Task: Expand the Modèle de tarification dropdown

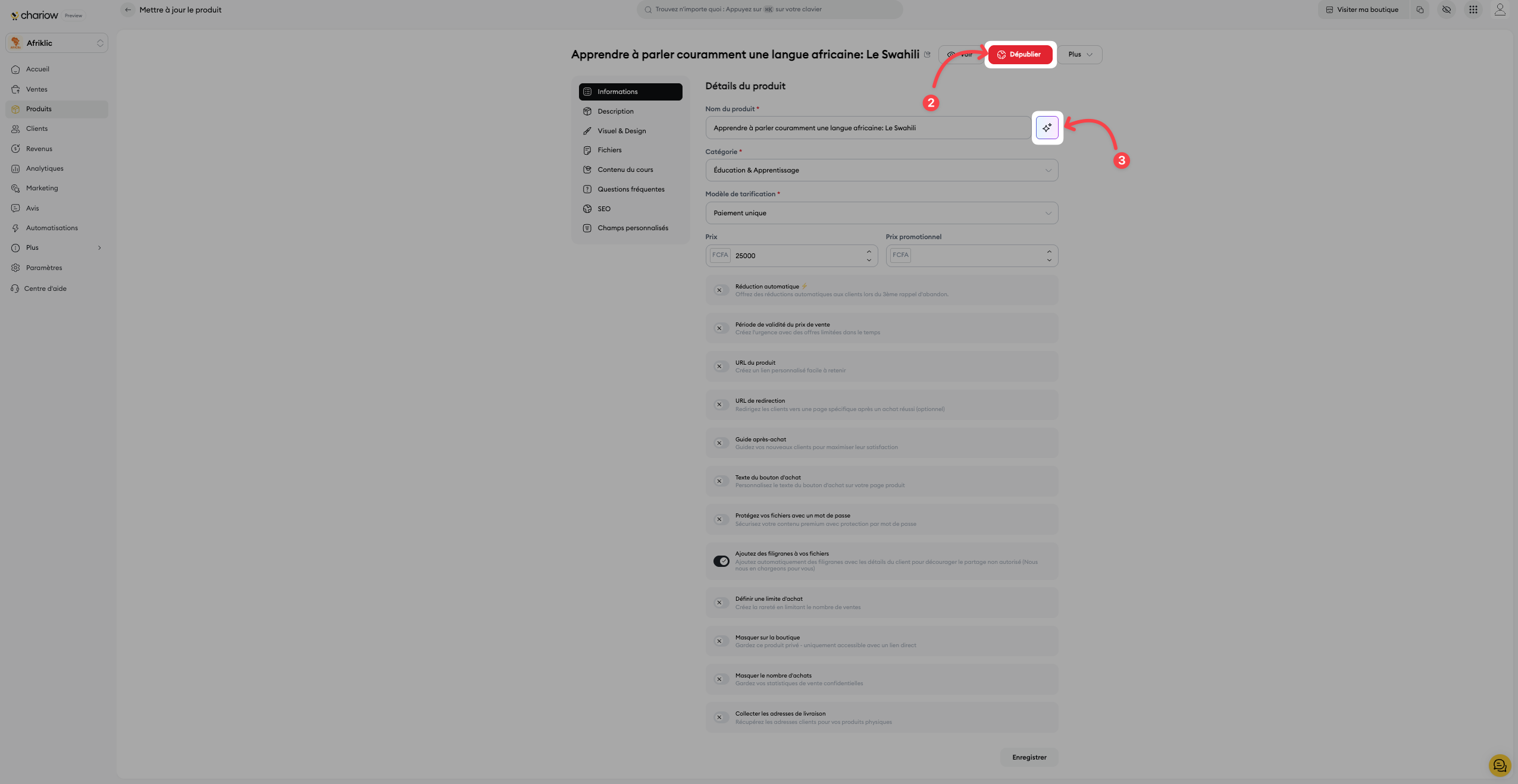Action: point(881,213)
